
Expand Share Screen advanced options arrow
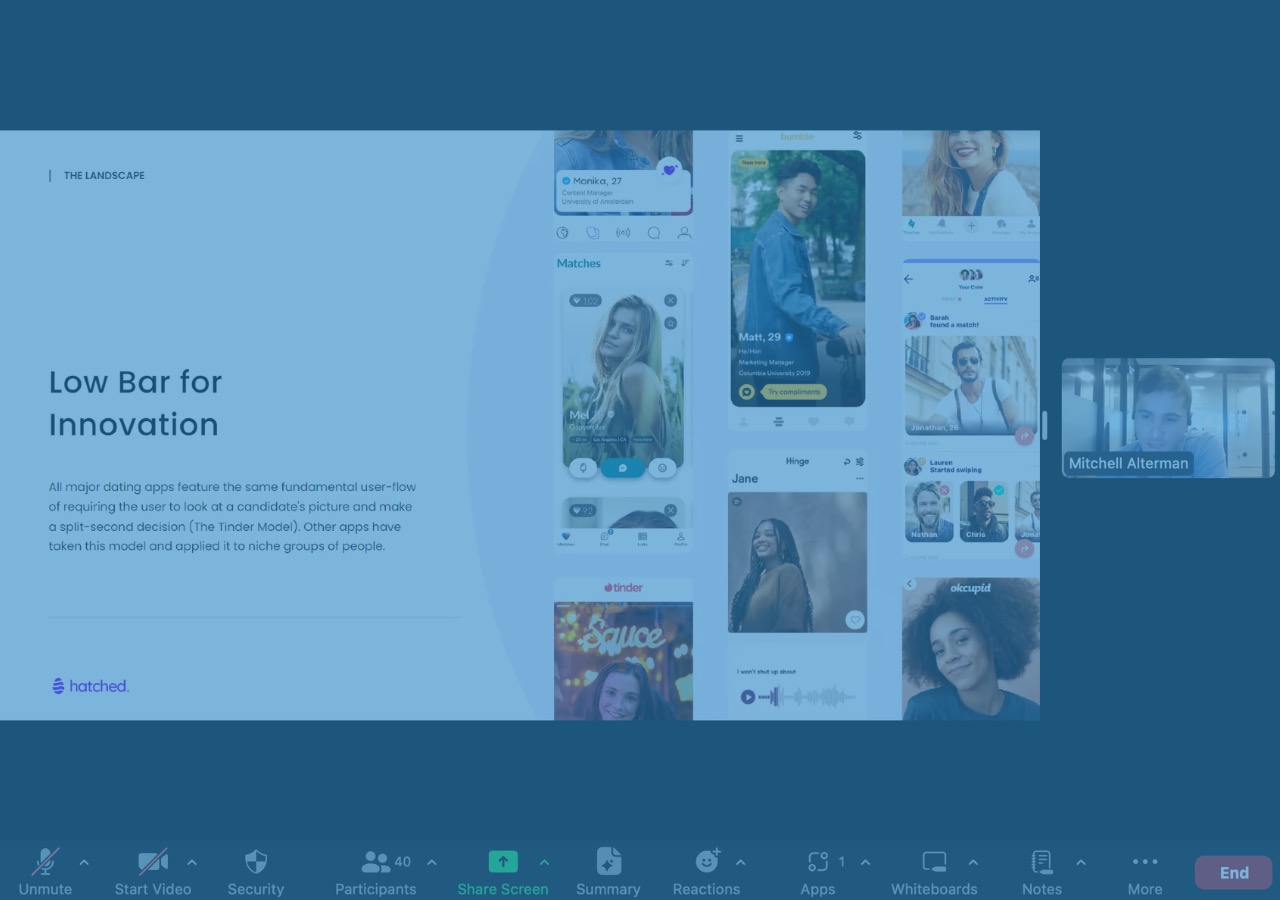(x=544, y=862)
